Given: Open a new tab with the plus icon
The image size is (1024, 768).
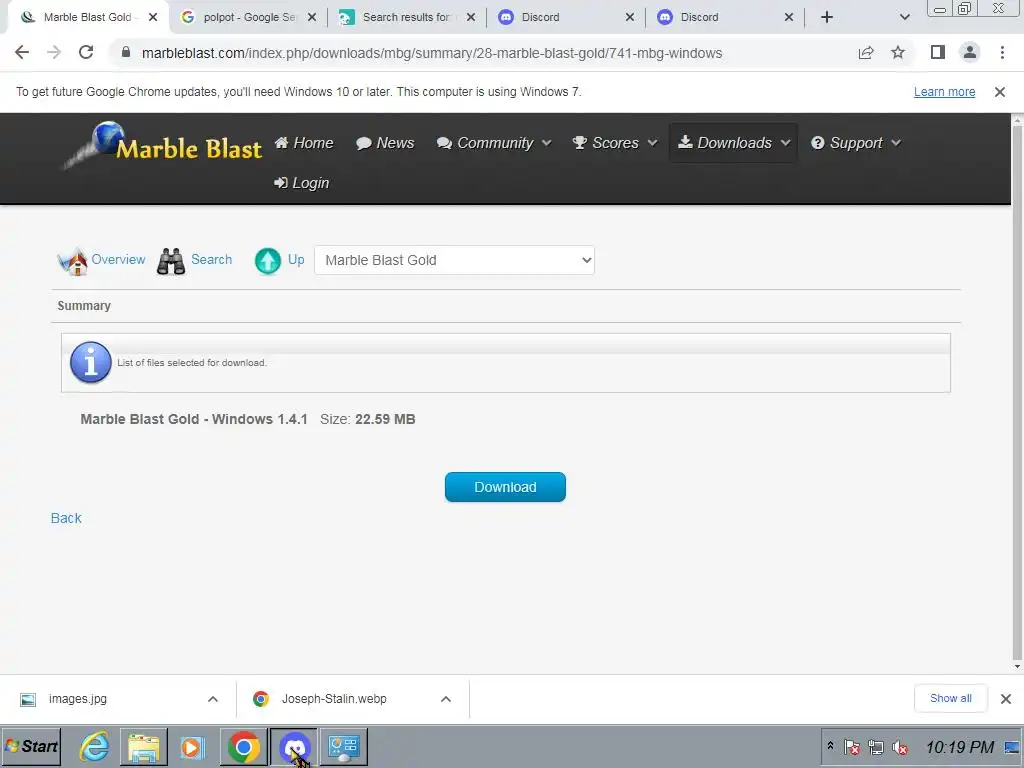Looking at the screenshot, I should (x=827, y=17).
